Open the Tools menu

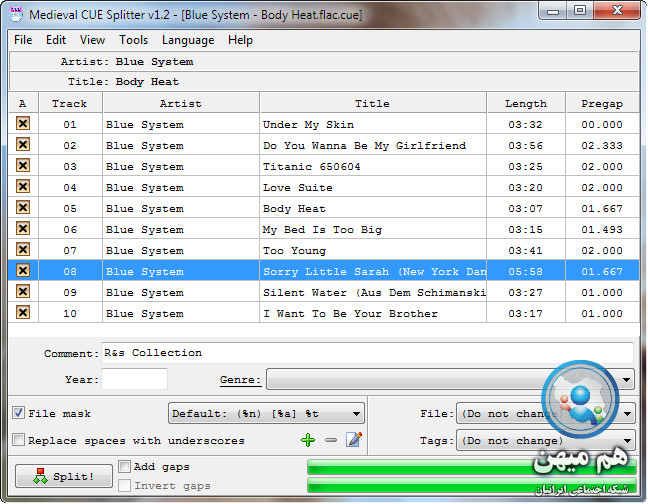click(x=133, y=40)
